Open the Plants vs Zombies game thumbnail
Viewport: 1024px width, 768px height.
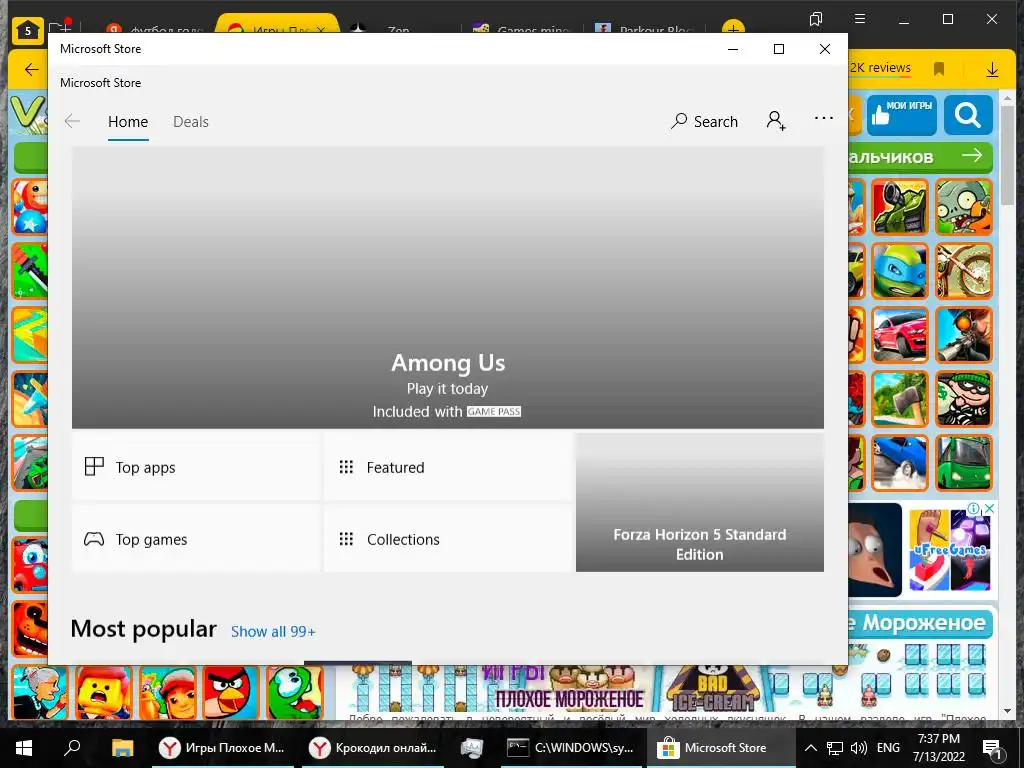[x=964, y=207]
